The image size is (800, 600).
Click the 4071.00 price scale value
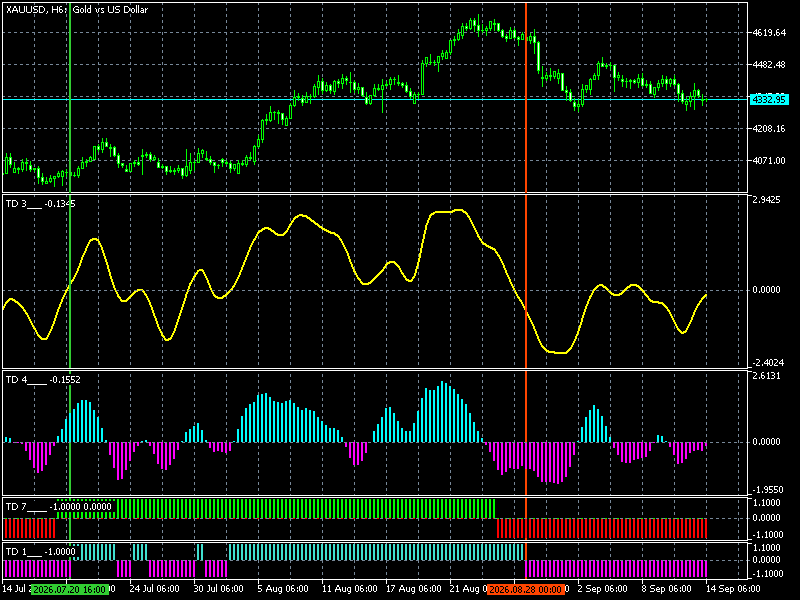[769, 161]
